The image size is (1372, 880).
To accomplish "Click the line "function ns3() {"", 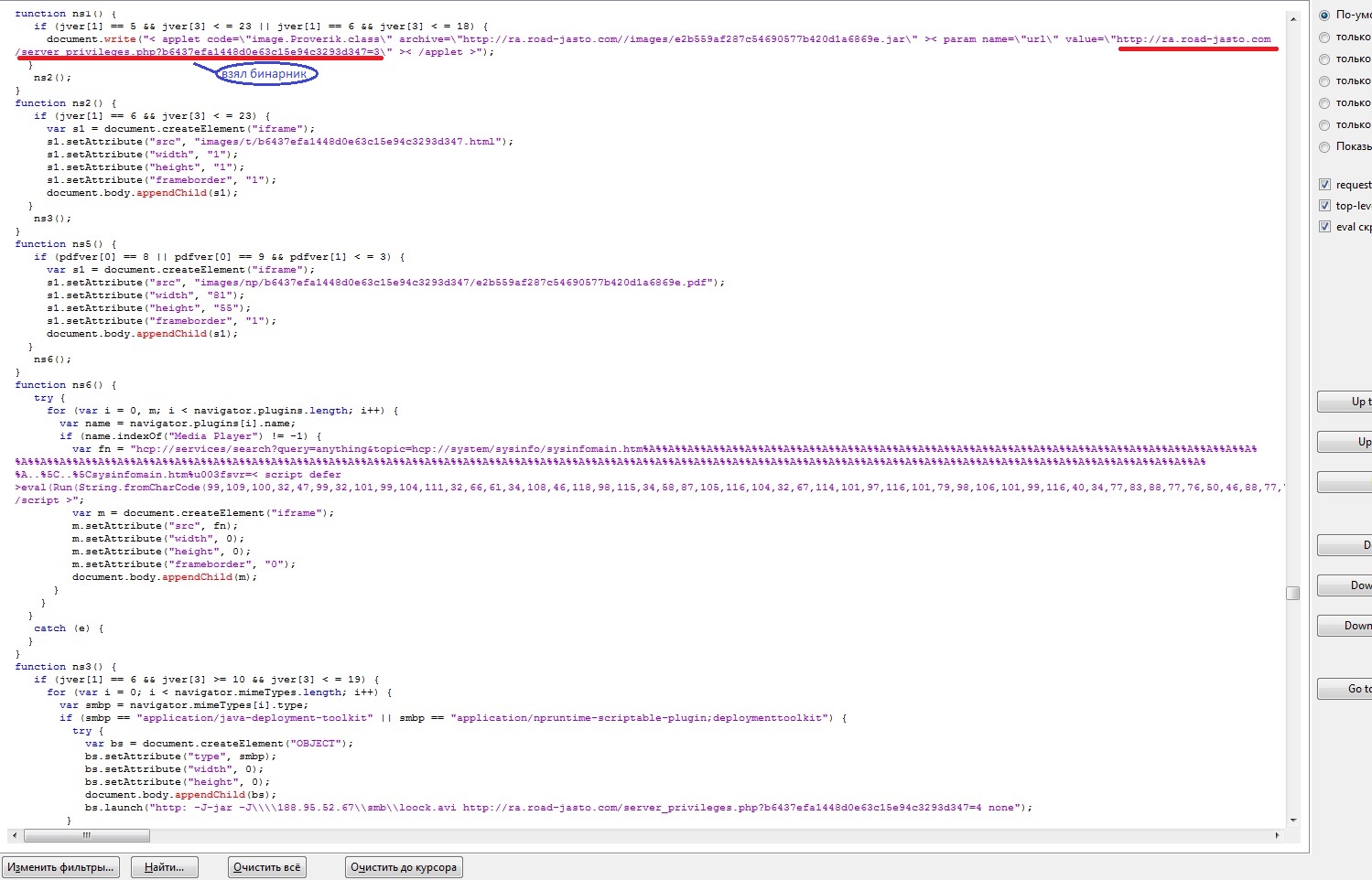I will click(66, 667).
